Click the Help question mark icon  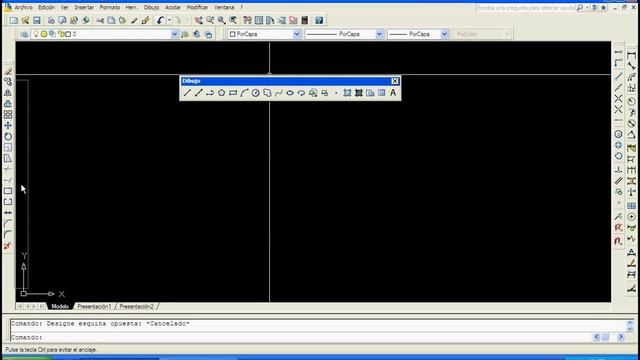(319, 20)
